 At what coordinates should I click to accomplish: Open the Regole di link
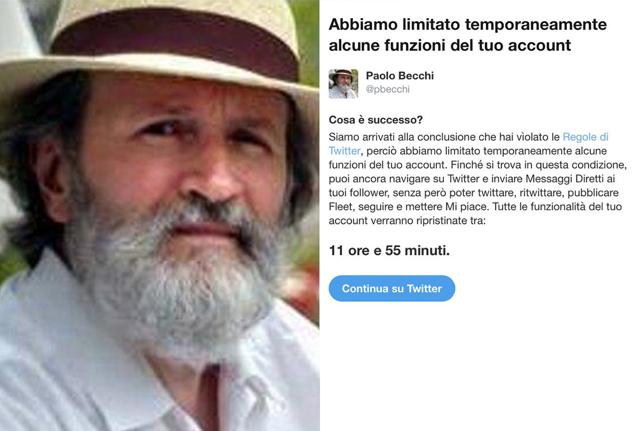click(x=585, y=137)
